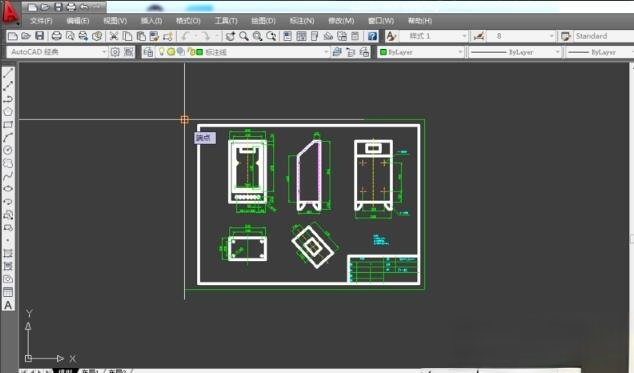
Task: Expand the AutoCAD 经典 workspace dropdown
Action: (104, 52)
